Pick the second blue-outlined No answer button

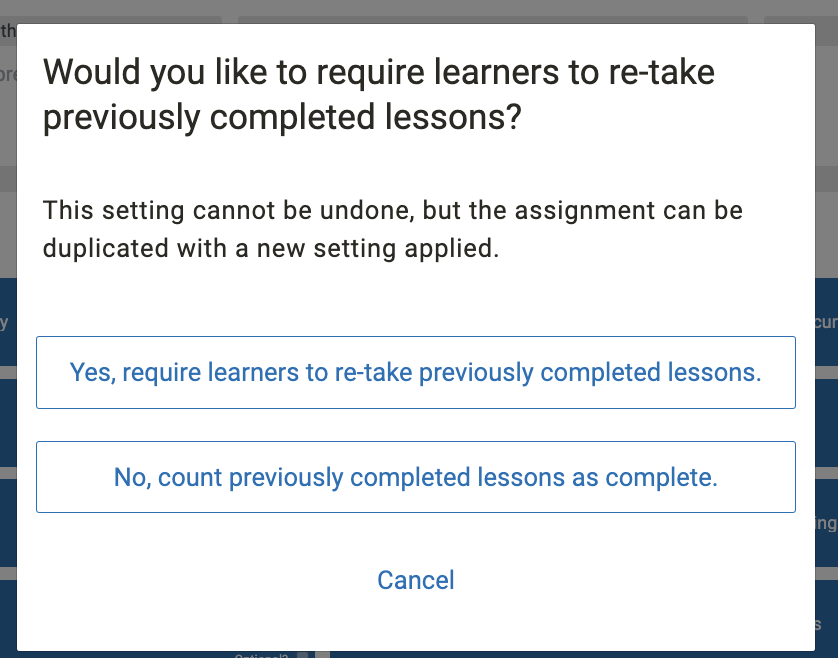click(x=416, y=477)
